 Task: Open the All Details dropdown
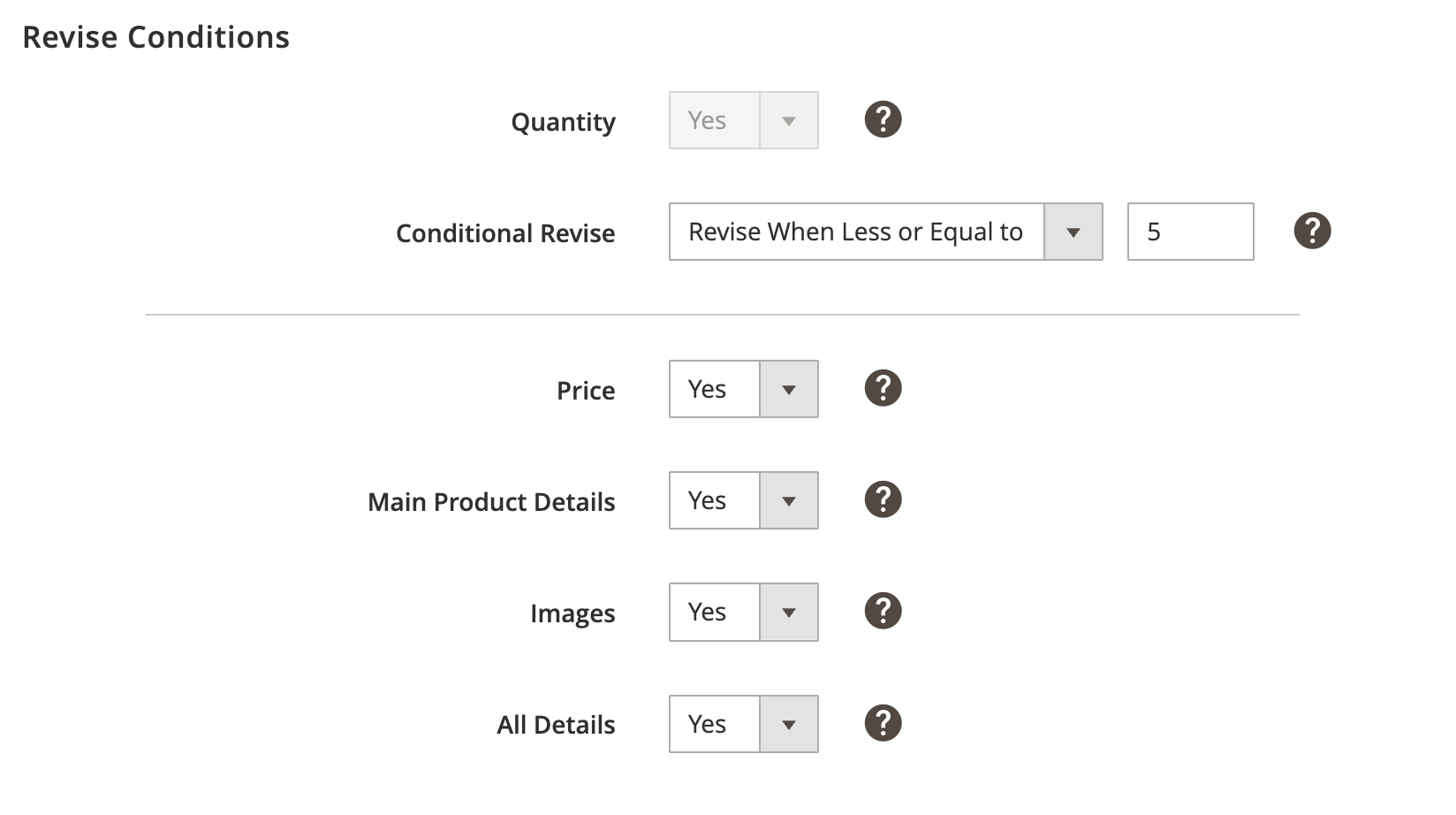(744, 724)
